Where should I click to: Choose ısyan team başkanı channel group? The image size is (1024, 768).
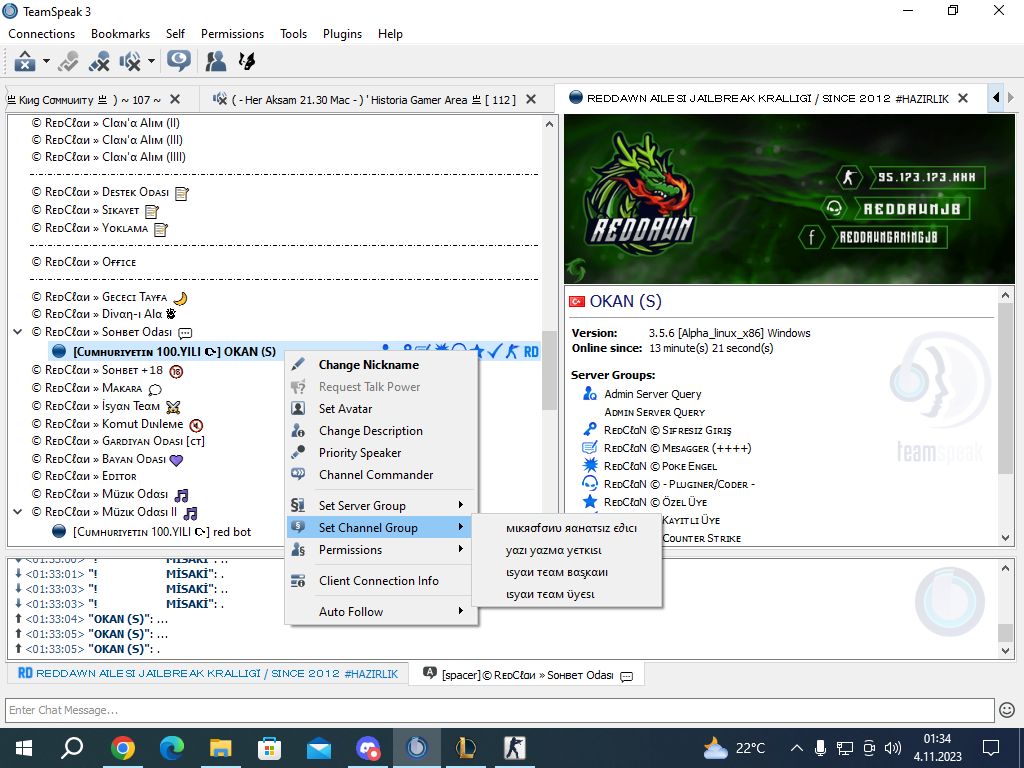pyautogui.click(x=556, y=573)
